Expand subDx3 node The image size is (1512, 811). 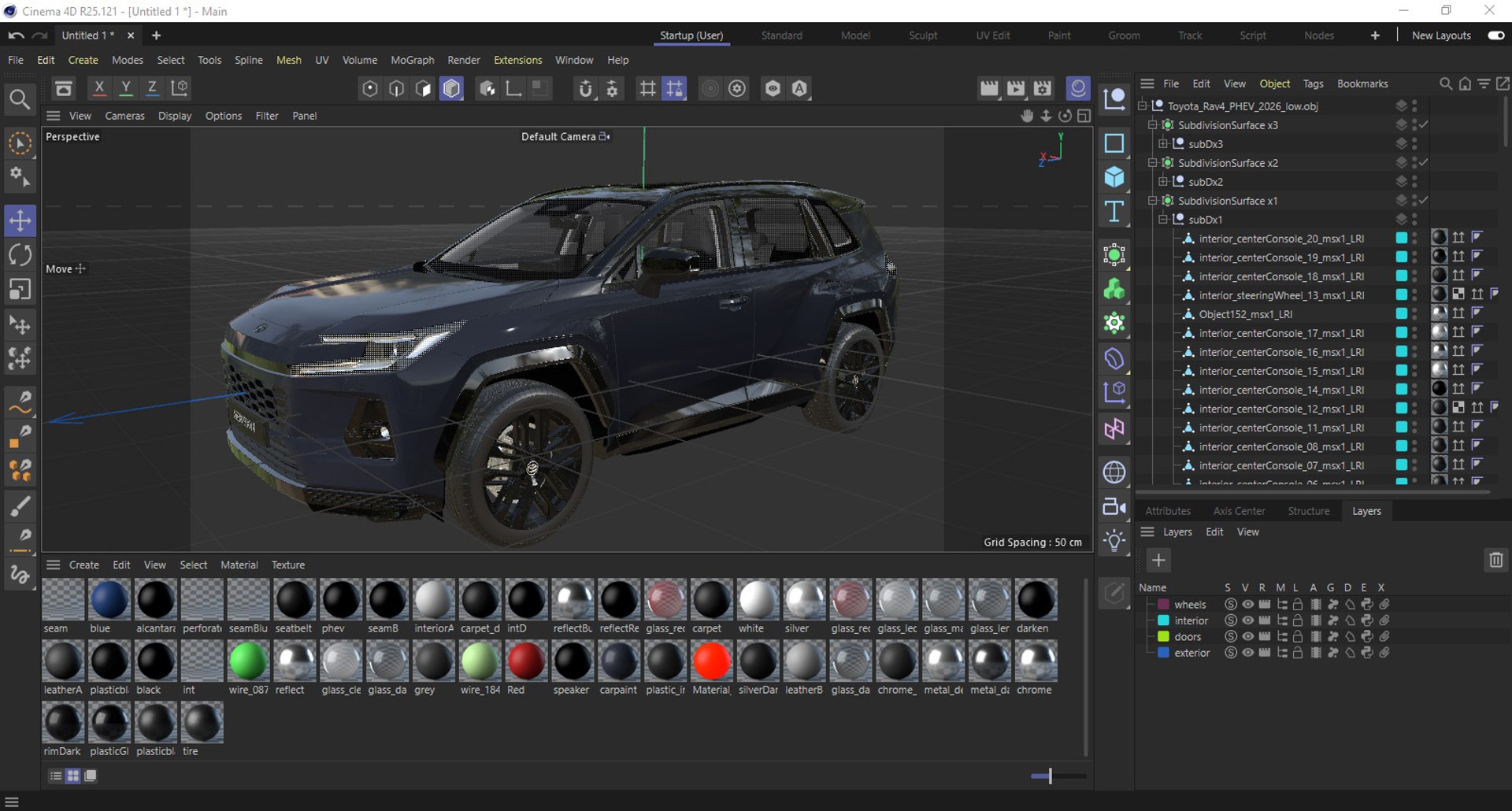pyautogui.click(x=1163, y=143)
